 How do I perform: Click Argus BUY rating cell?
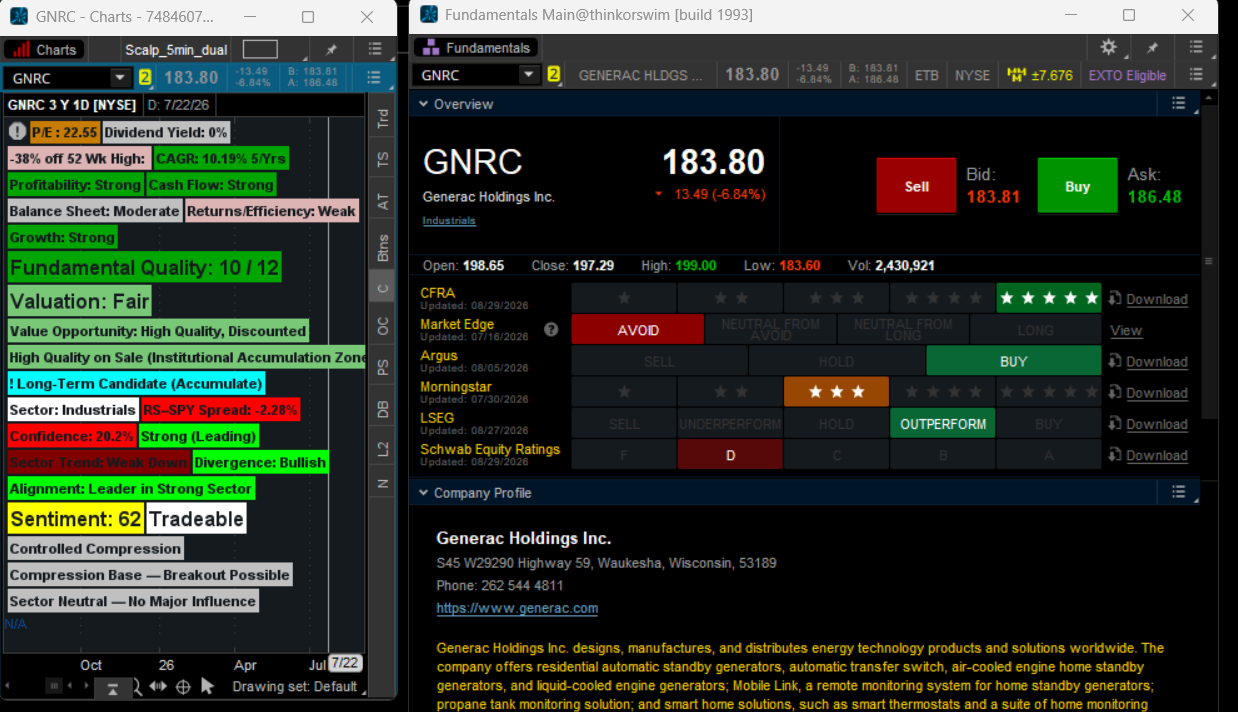pos(1013,361)
